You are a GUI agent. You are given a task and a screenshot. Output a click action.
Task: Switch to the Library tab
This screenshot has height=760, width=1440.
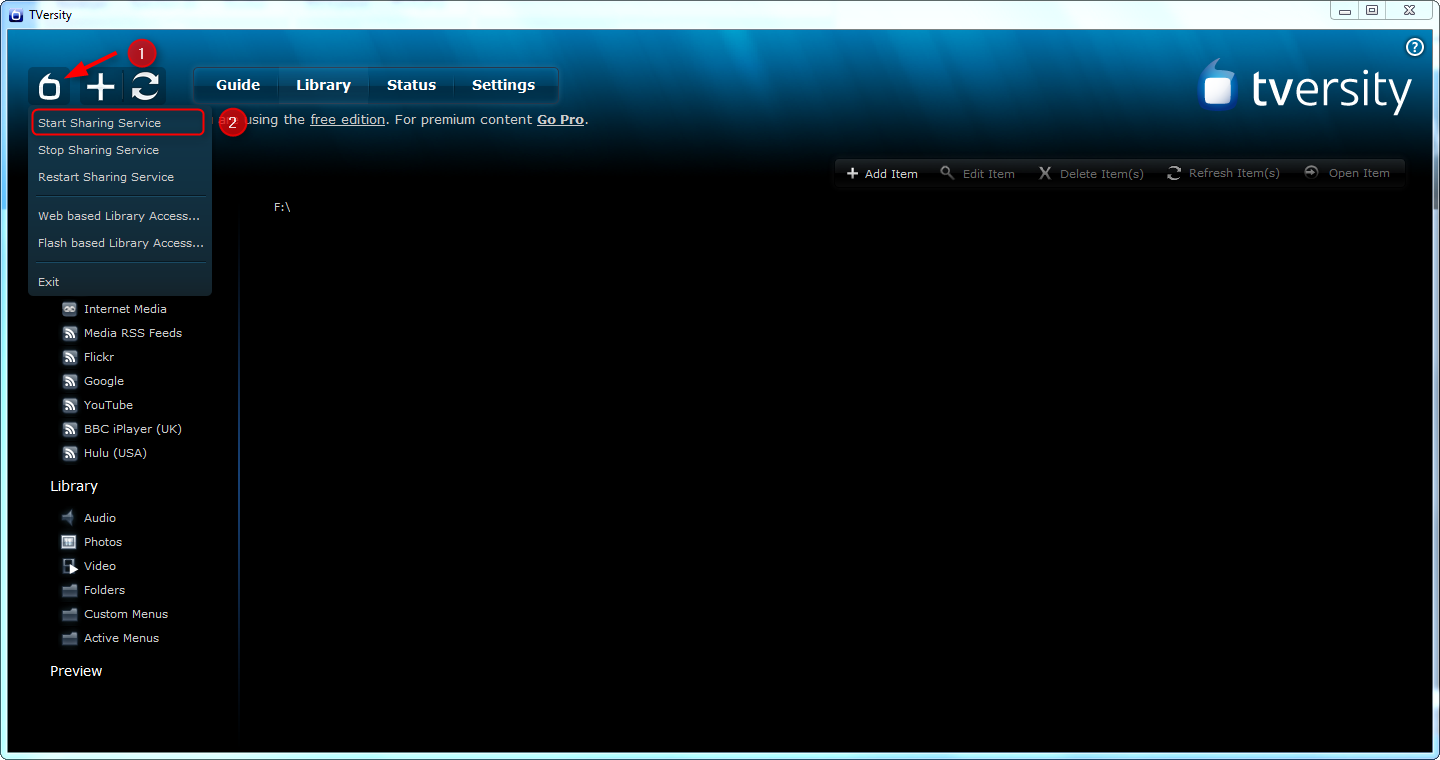323,85
